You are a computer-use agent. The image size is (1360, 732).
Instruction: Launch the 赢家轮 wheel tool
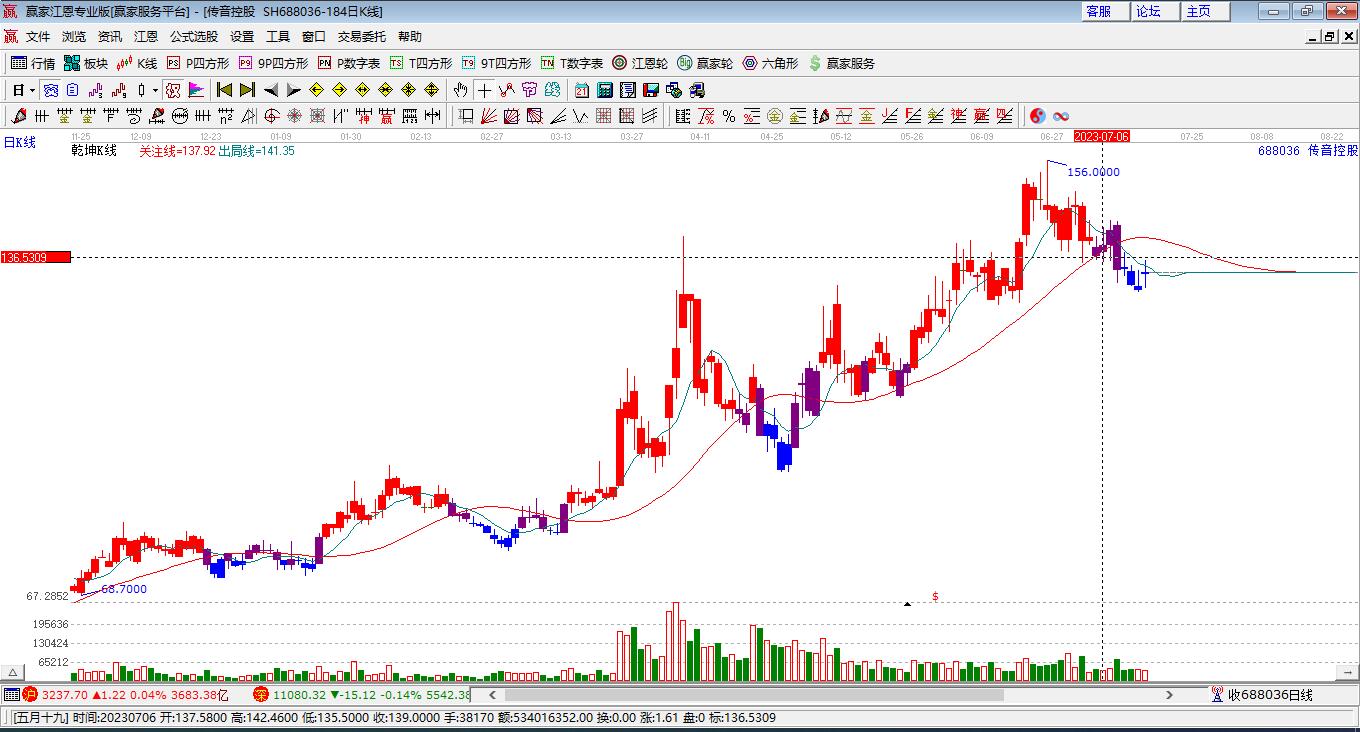coord(705,63)
